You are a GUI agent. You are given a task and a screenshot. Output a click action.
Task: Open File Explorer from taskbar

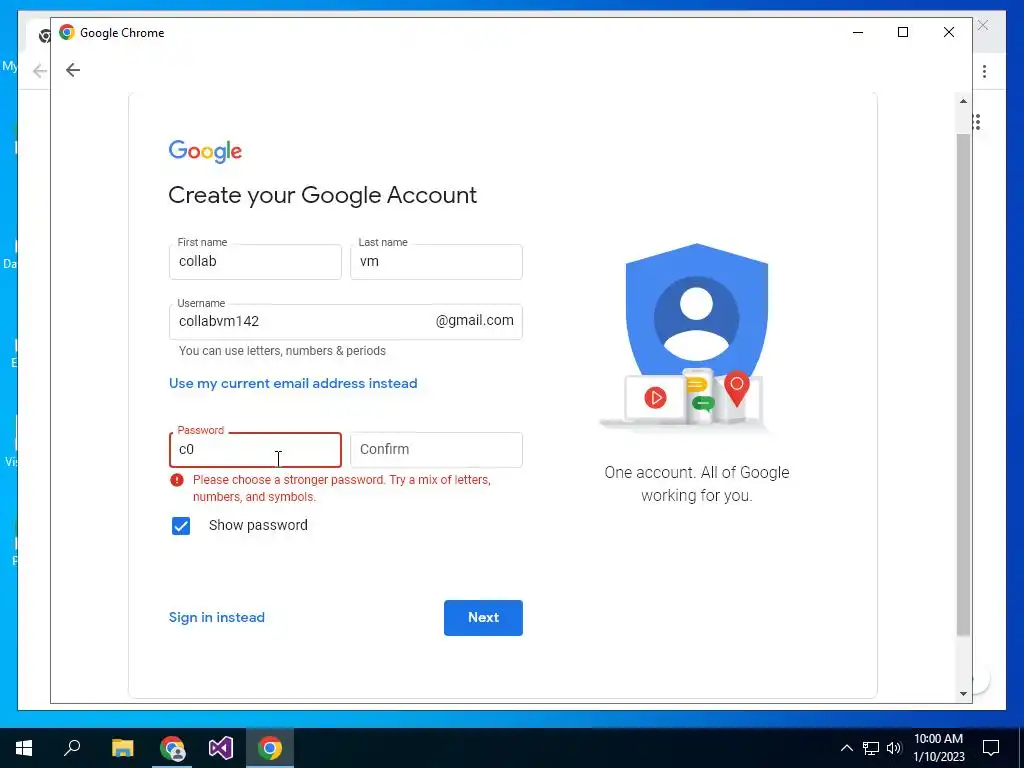coord(122,748)
